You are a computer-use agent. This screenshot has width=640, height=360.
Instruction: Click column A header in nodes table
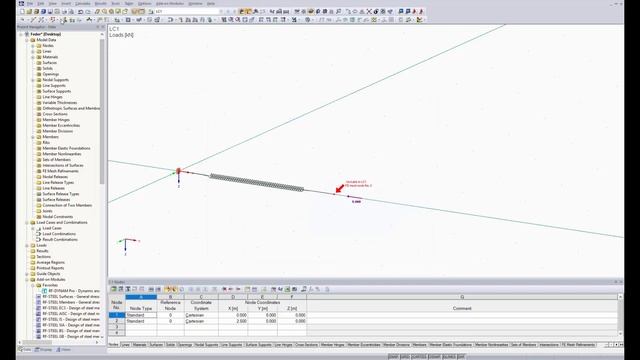[141, 297]
